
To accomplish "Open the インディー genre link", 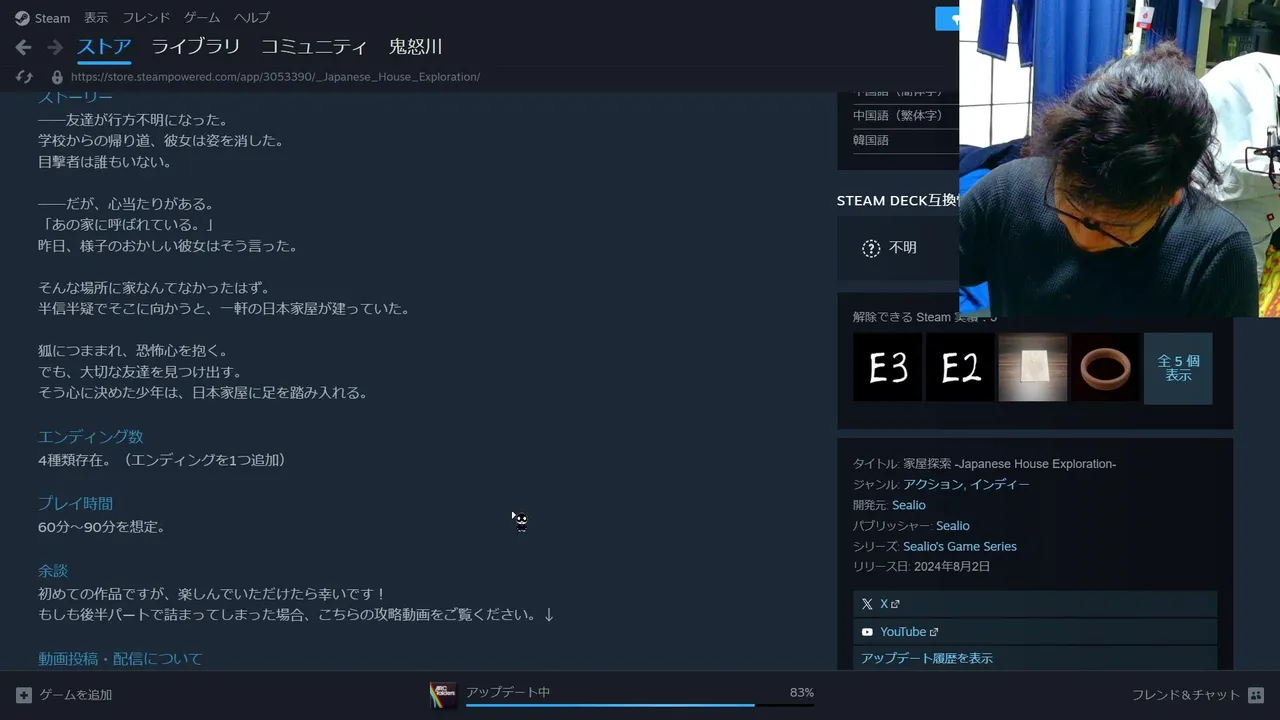I will (x=999, y=484).
